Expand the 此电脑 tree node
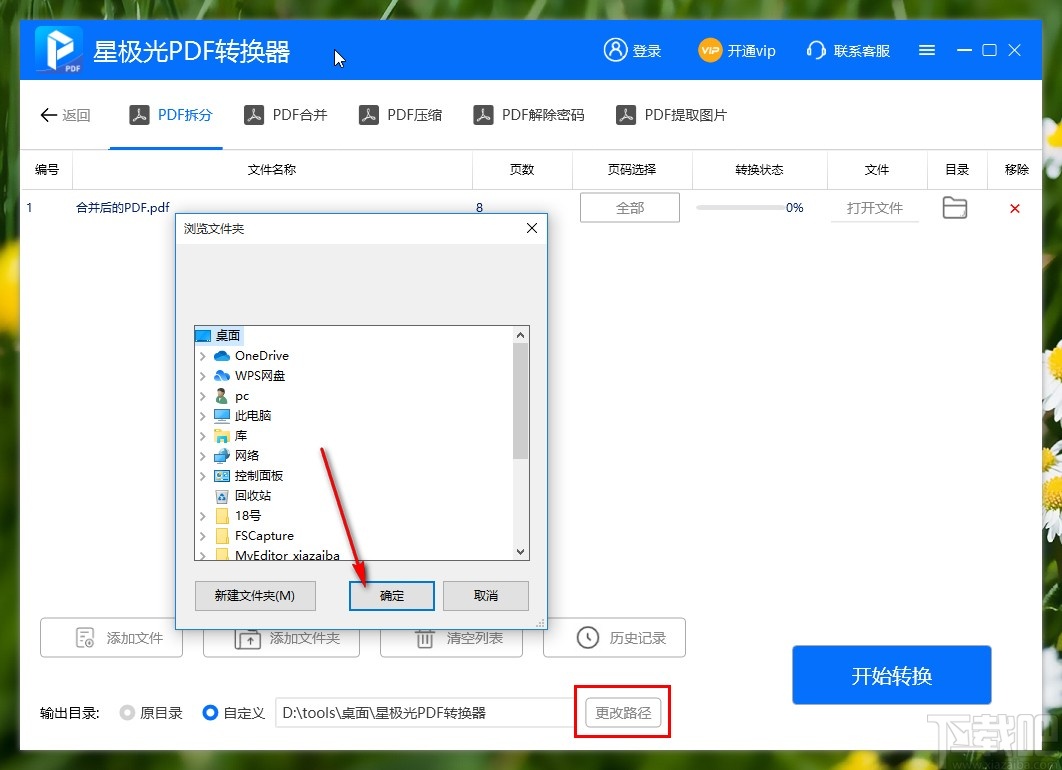Screen dimensions: 1062x770 (203, 415)
